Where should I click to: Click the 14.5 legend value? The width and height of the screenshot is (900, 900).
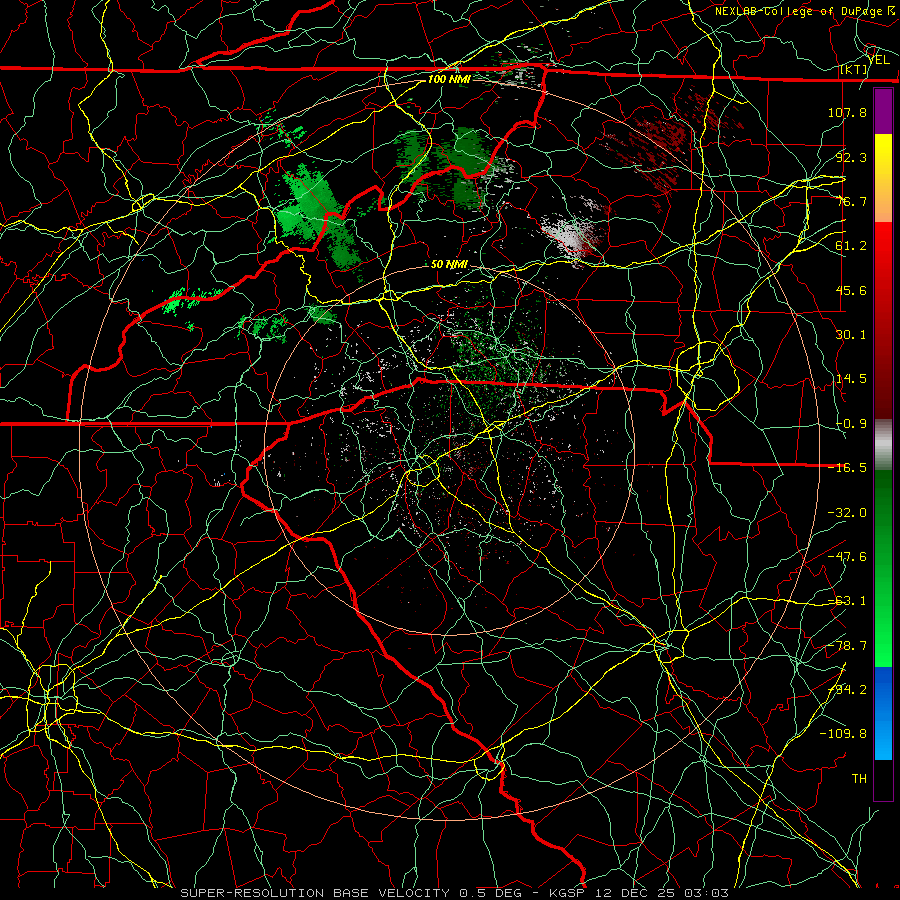point(851,379)
